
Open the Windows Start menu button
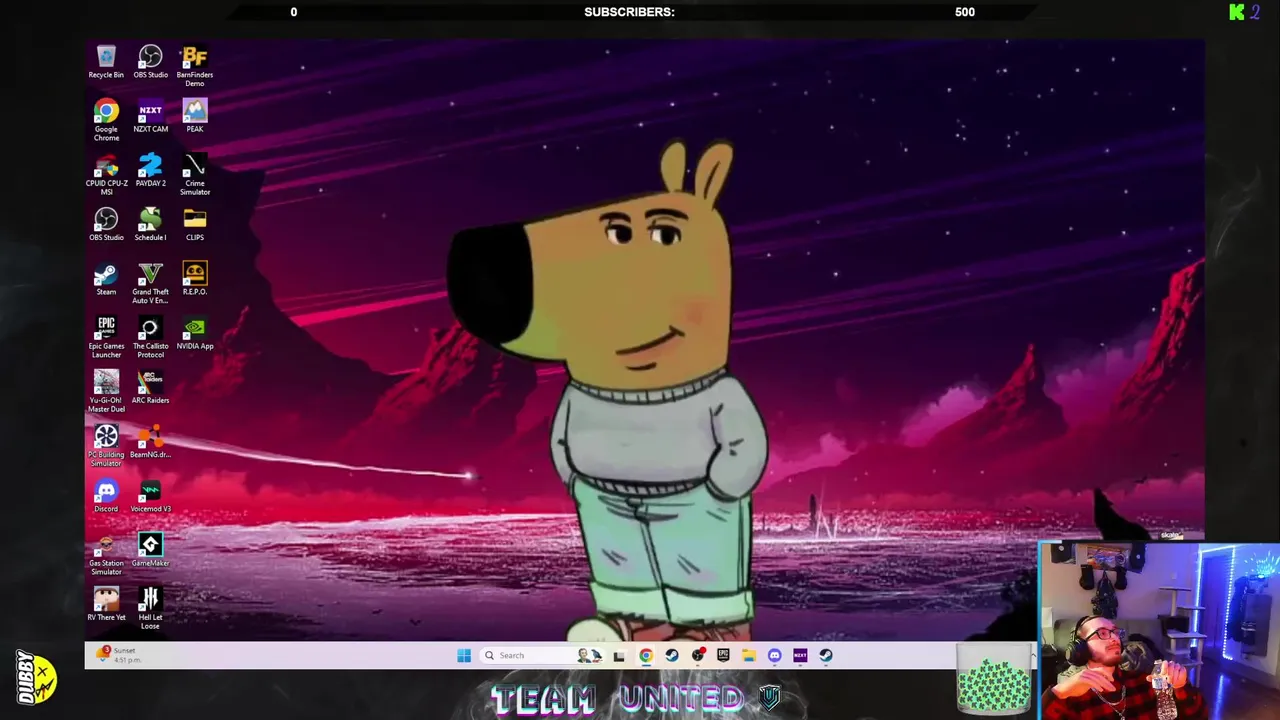tap(464, 656)
